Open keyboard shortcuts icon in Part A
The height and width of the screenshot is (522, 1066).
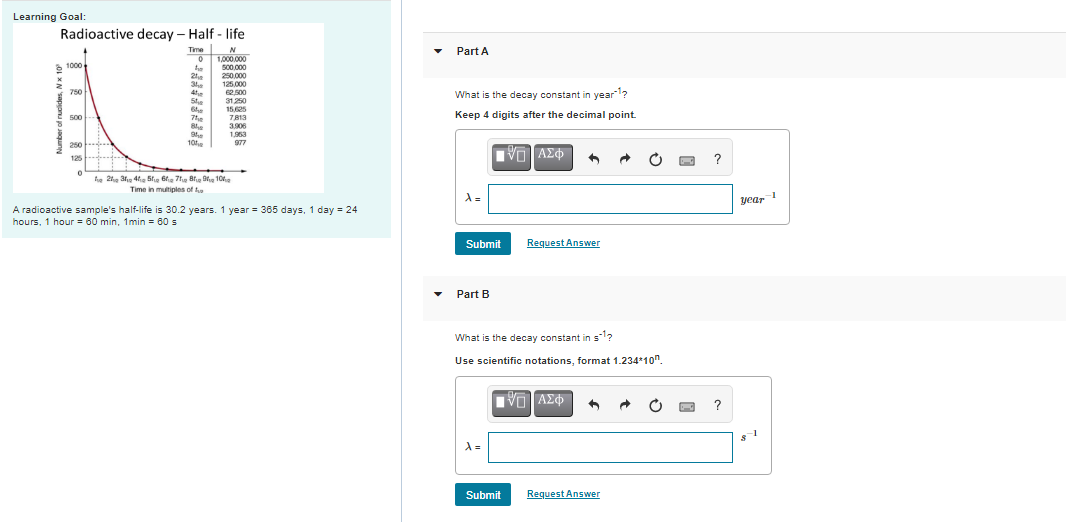tap(687, 160)
